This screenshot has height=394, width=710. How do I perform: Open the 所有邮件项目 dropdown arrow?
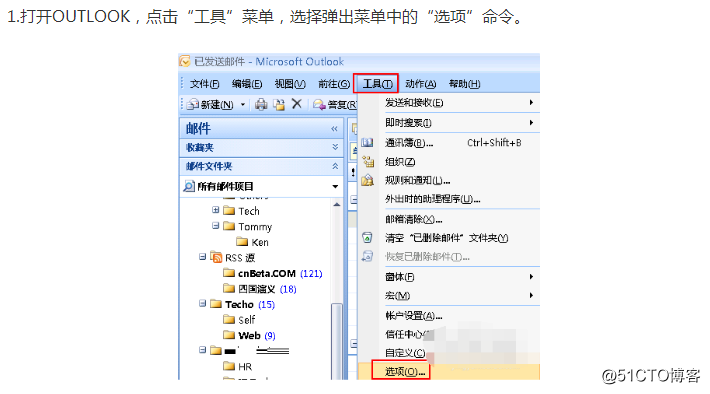click(x=335, y=187)
